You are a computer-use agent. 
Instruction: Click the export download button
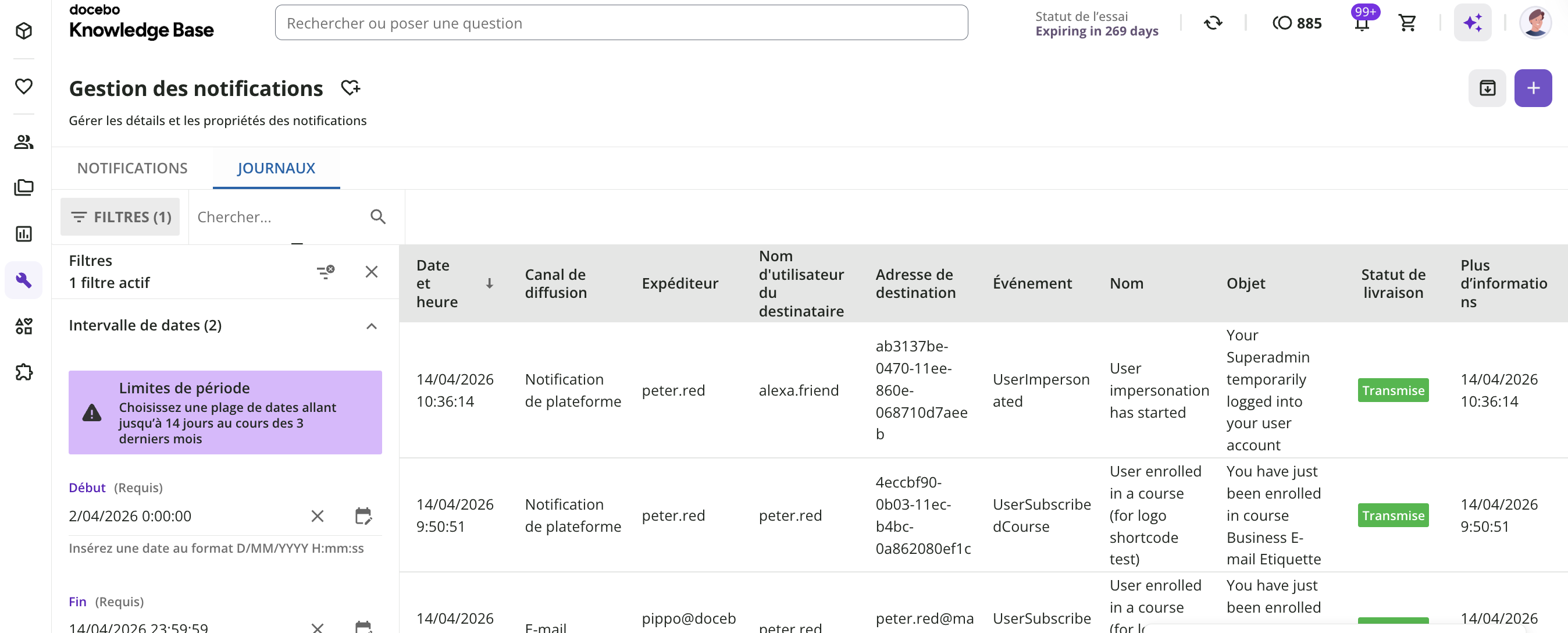(1487, 88)
